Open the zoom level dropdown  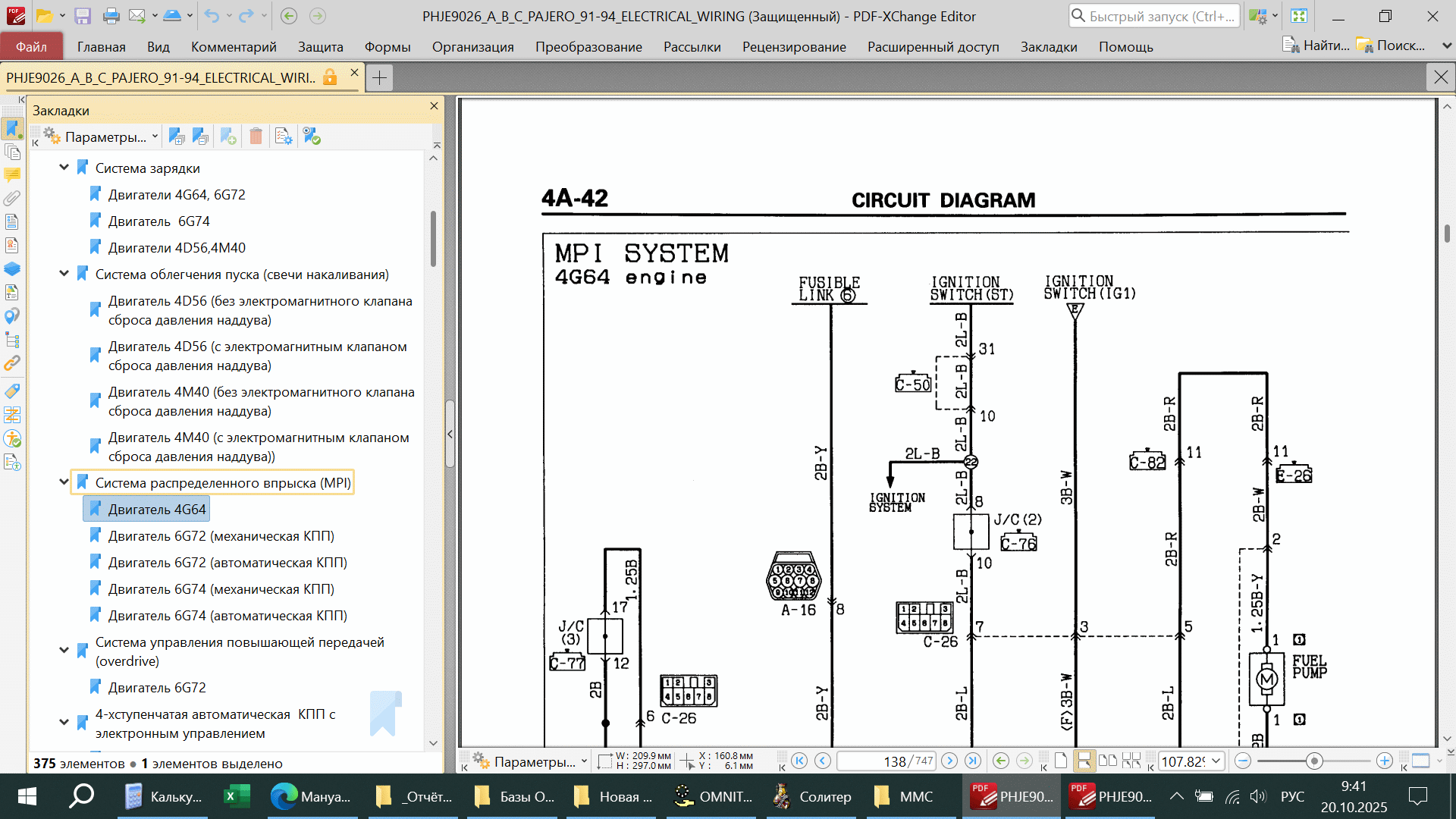[x=1216, y=761]
